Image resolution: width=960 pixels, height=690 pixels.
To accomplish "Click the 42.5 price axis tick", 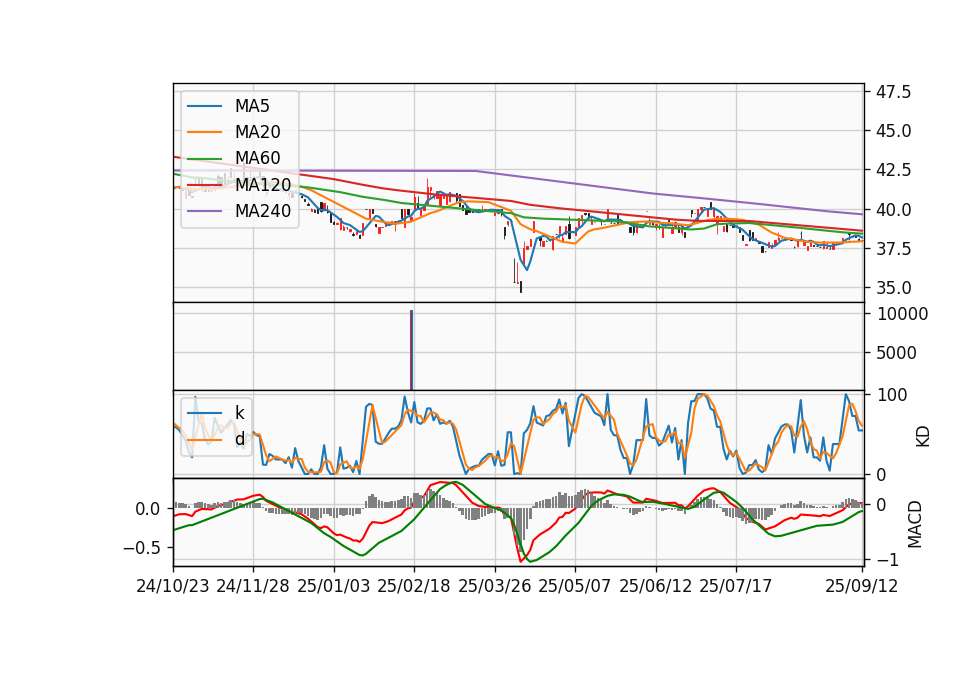I will coord(893,170).
